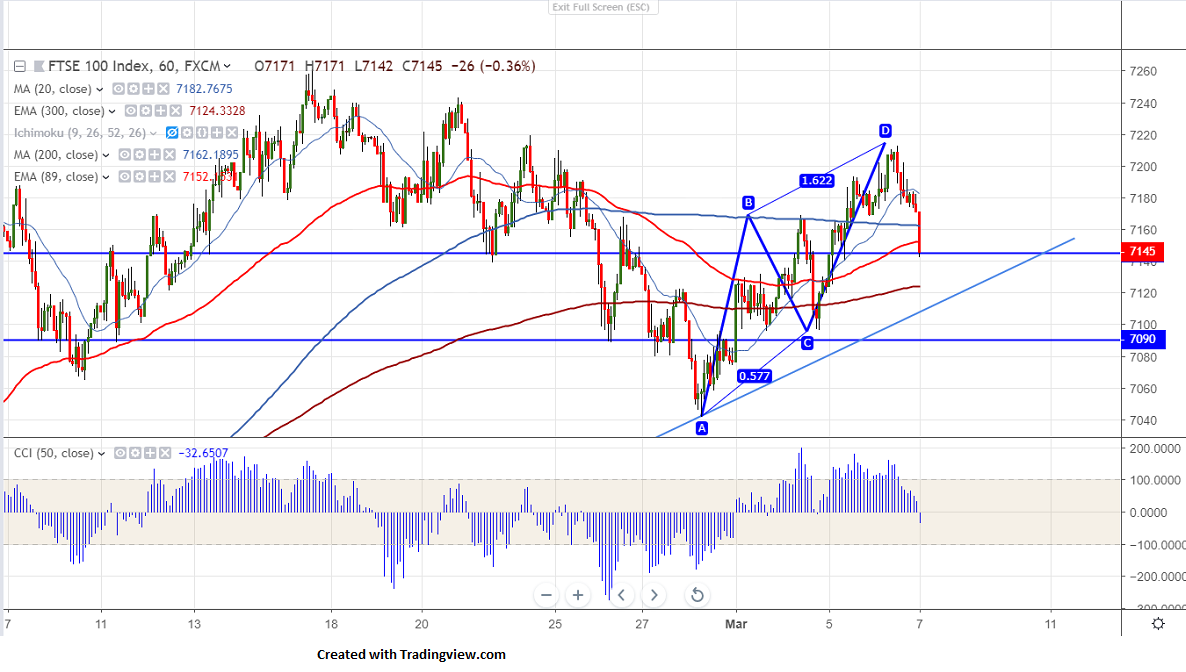This screenshot has height=672, width=1186.
Task: Select the ABCD pattern point C label
Action: pos(807,344)
